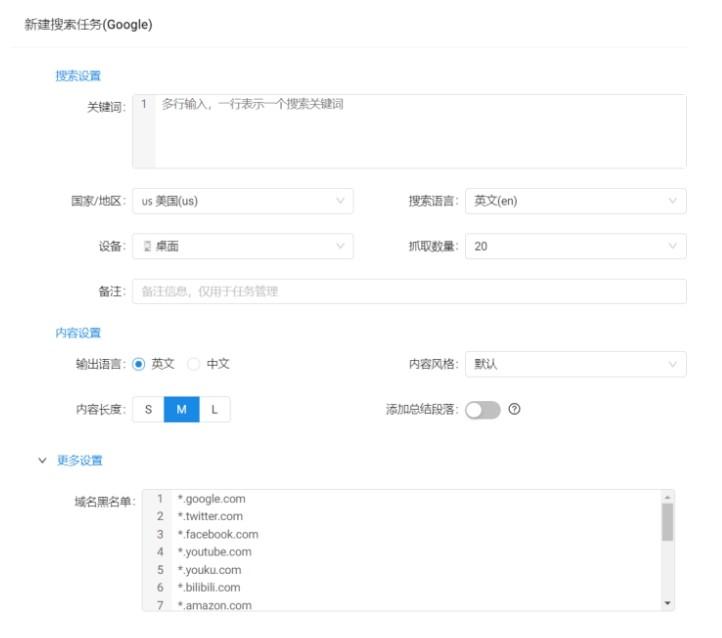This screenshot has width=722, height=638.
Task: Open the 内容风格 dropdown
Action: [x=576, y=364]
